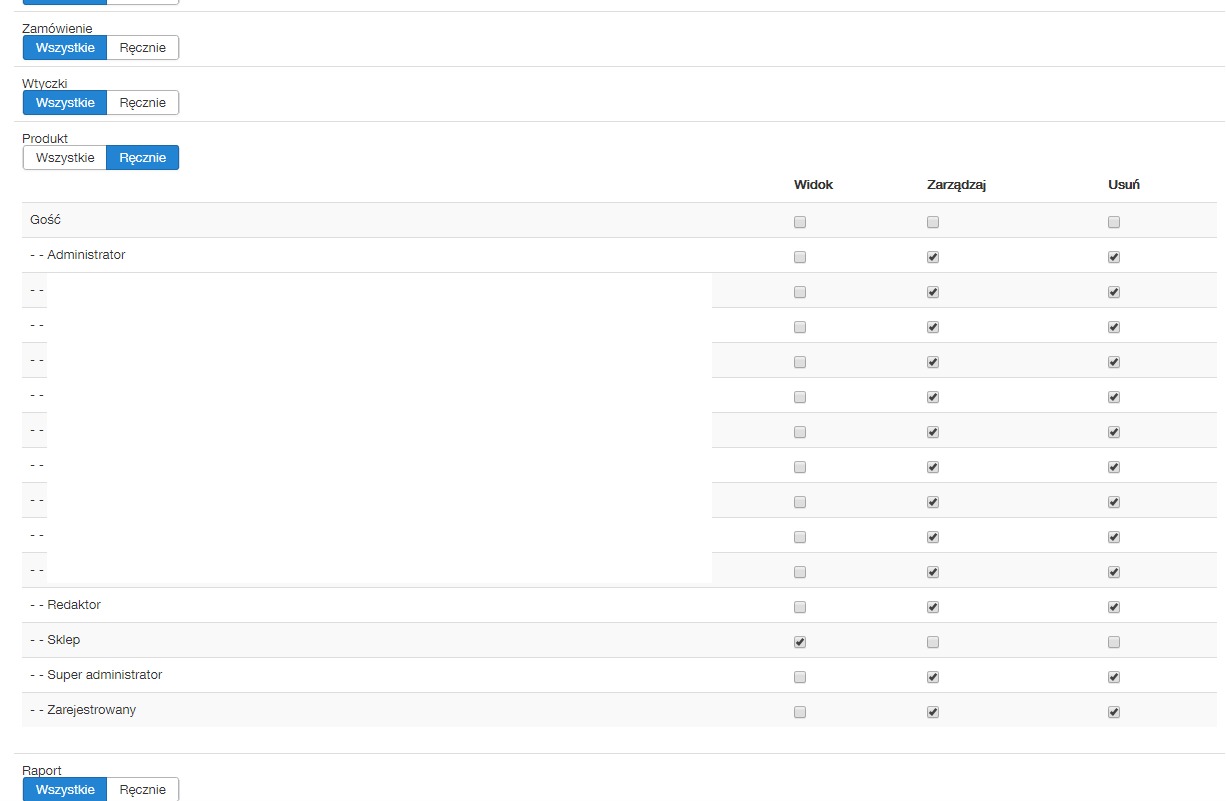Screen dimensions: 1226x801
Task: Click the Administrator group label
Action: (86, 255)
